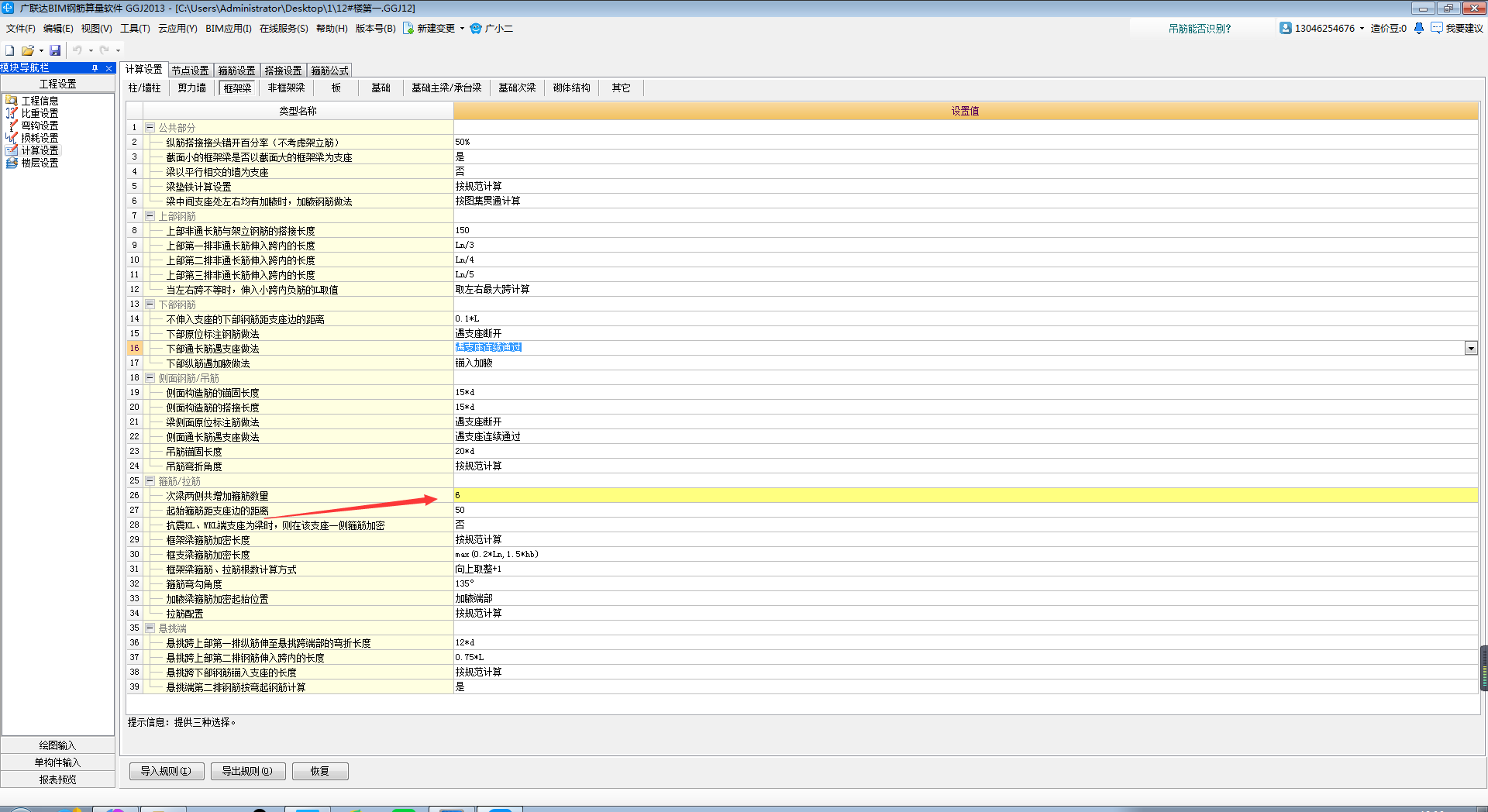This screenshot has height=812, width=1488.
Task: Pin the 模块导航栏 panel
Action: point(95,68)
